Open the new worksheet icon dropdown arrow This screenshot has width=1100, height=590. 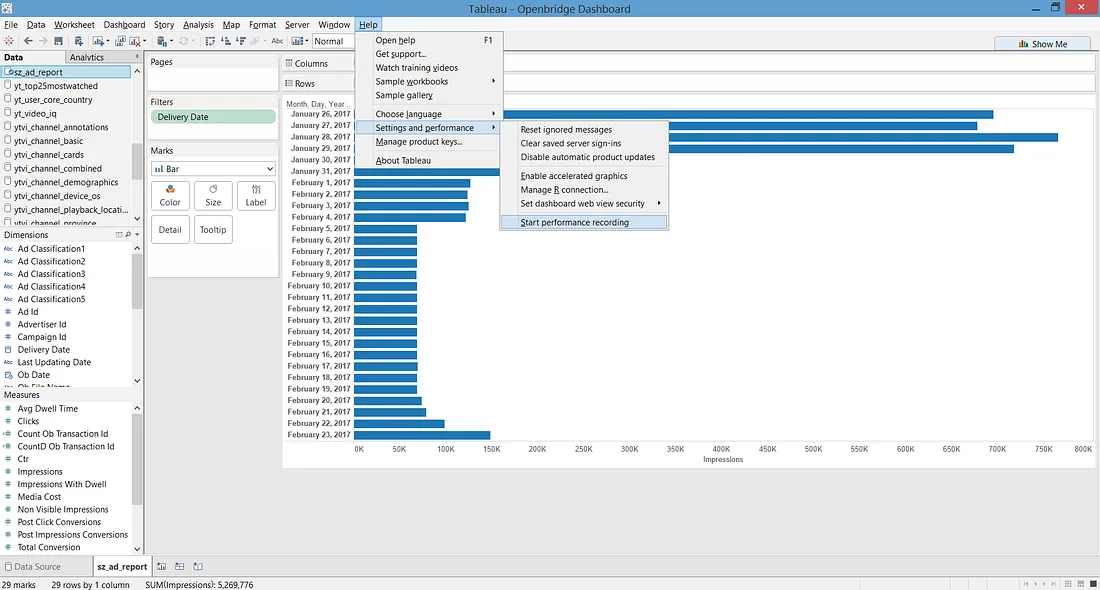point(107,41)
